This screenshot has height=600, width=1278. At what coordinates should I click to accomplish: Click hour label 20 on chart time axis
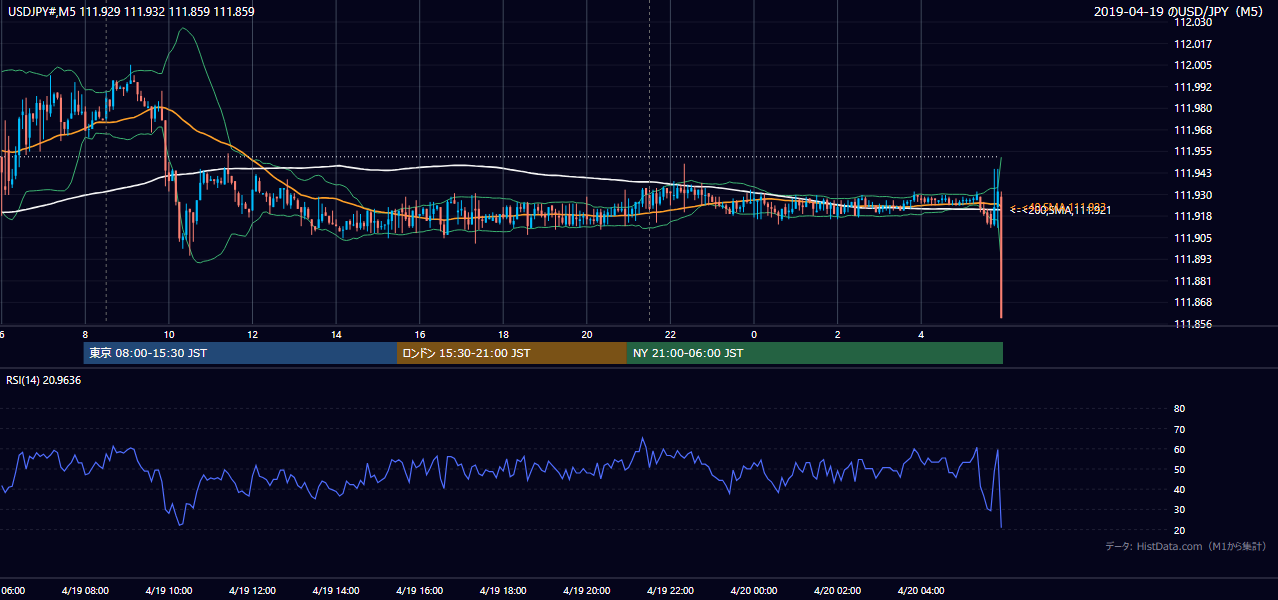pyautogui.click(x=587, y=335)
